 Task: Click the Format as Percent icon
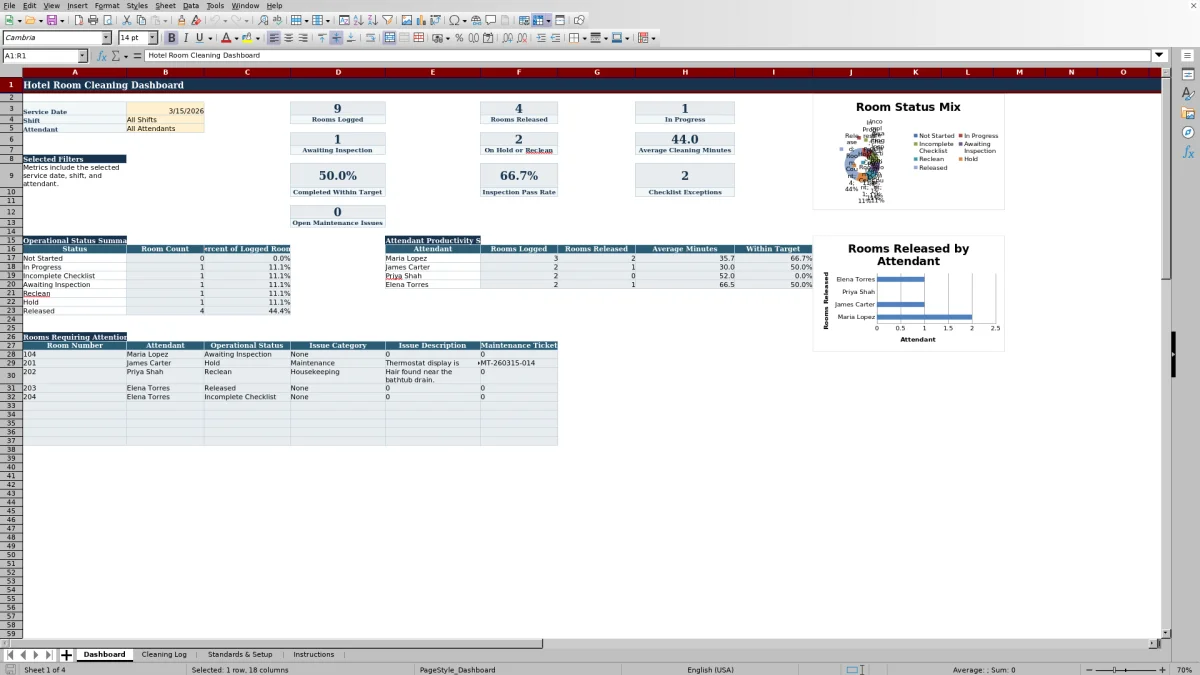(x=459, y=38)
